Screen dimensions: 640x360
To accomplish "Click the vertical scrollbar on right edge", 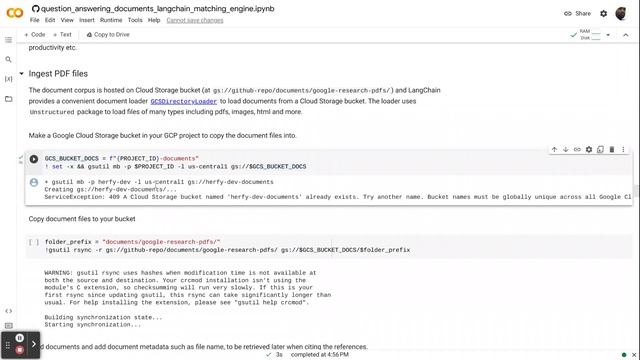I will 635,191.
